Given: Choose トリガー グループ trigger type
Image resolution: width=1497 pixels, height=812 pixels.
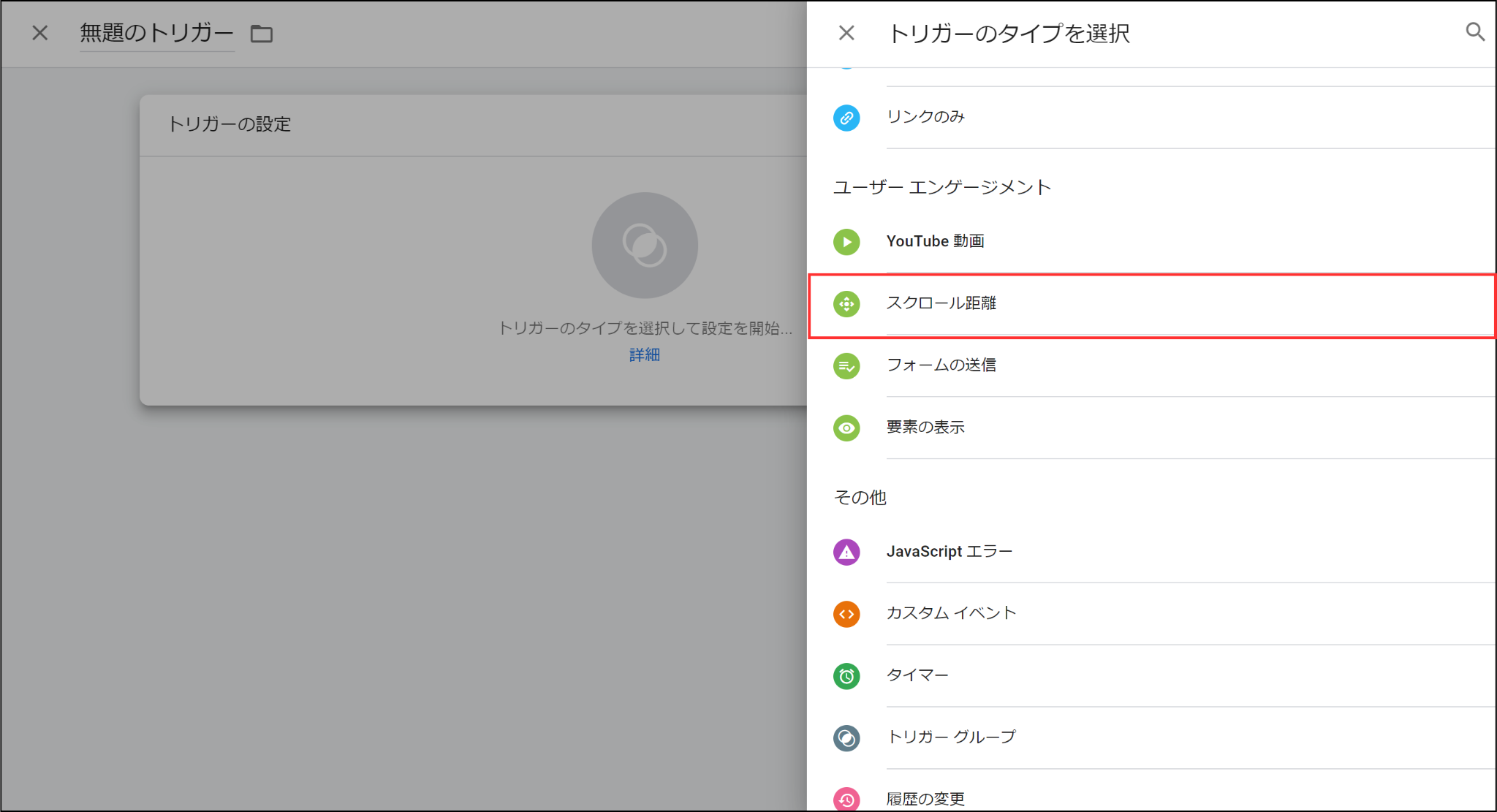Looking at the screenshot, I should 1152,738.
